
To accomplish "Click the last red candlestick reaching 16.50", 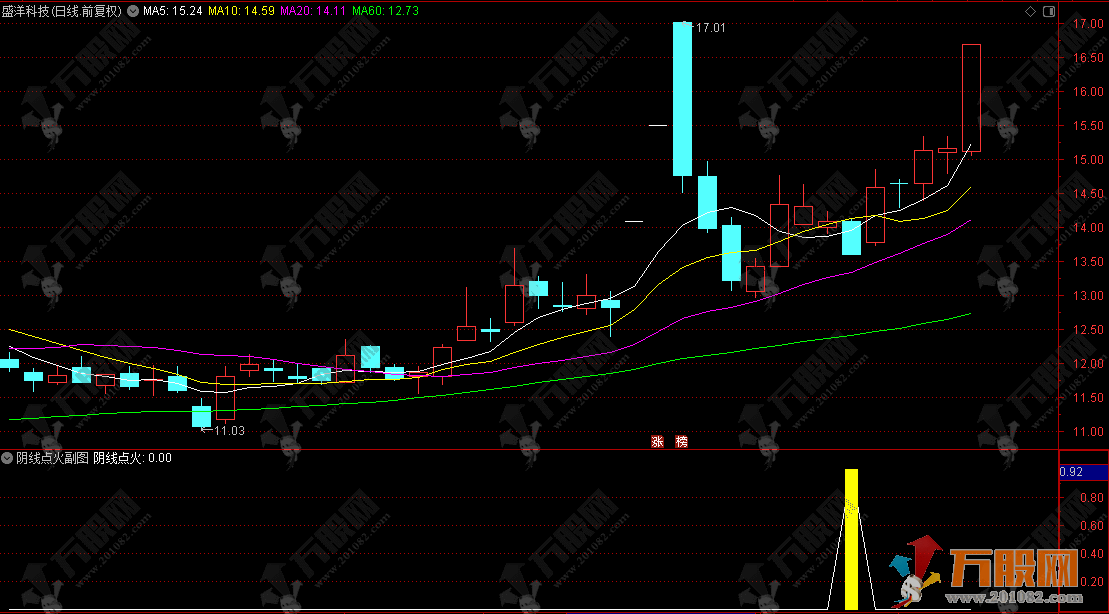I will click(x=971, y=98).
